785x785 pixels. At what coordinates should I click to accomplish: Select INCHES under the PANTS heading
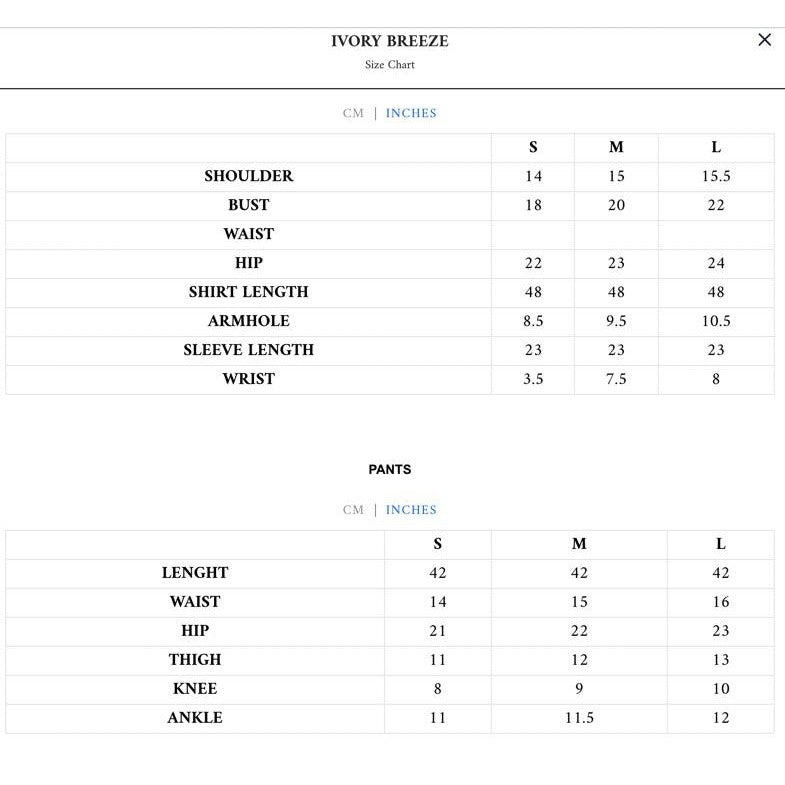pyautogui.click(x=411, y=510)
